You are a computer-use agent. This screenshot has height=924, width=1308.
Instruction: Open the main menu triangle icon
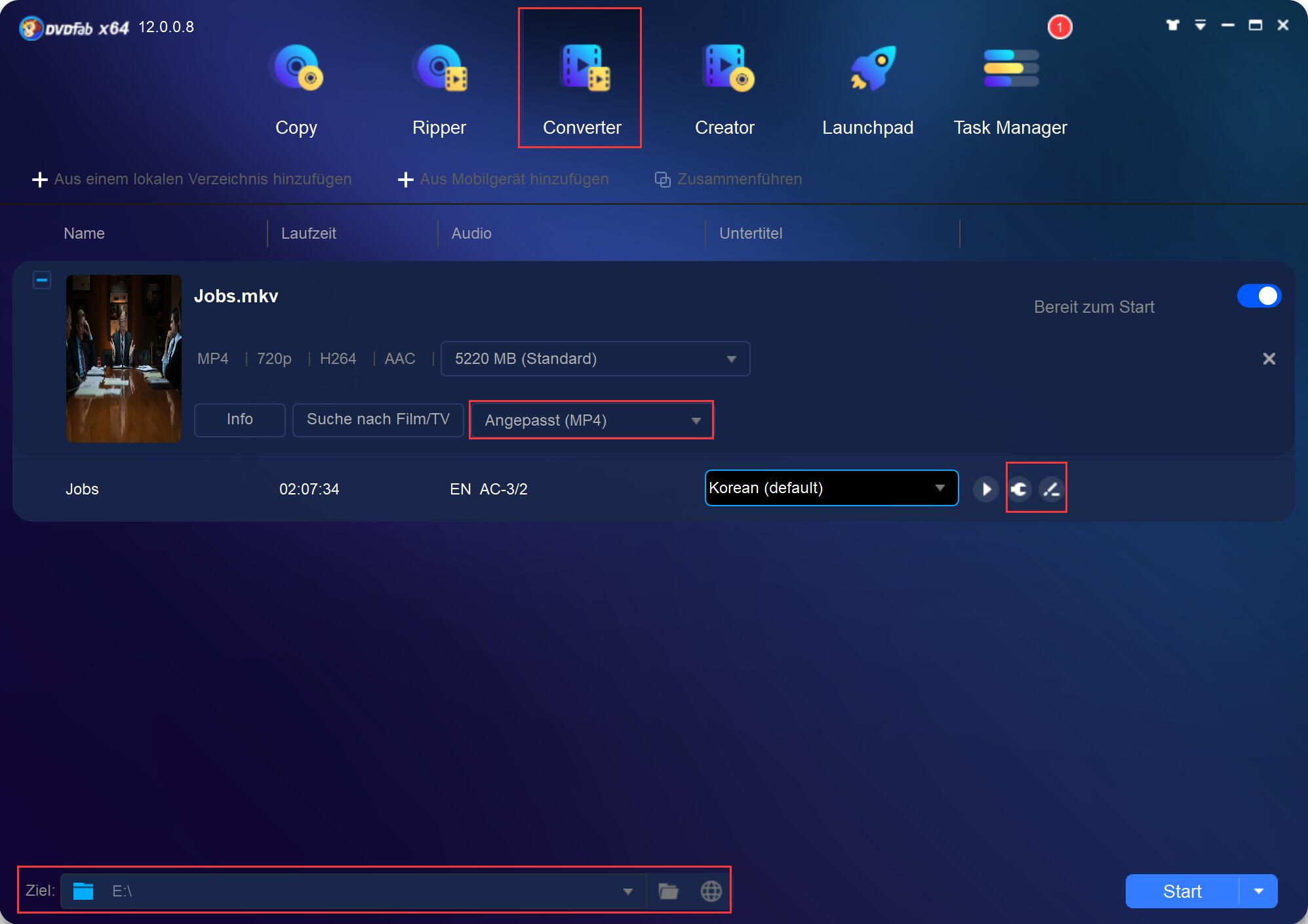pyautogui.click(x=1200, y=25)
